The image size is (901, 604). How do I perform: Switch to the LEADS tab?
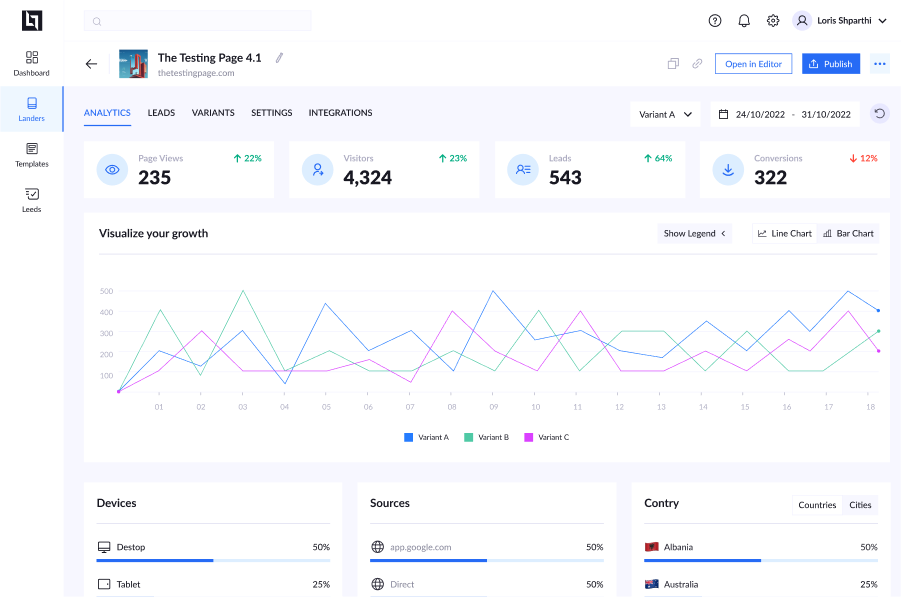point(161,113)
